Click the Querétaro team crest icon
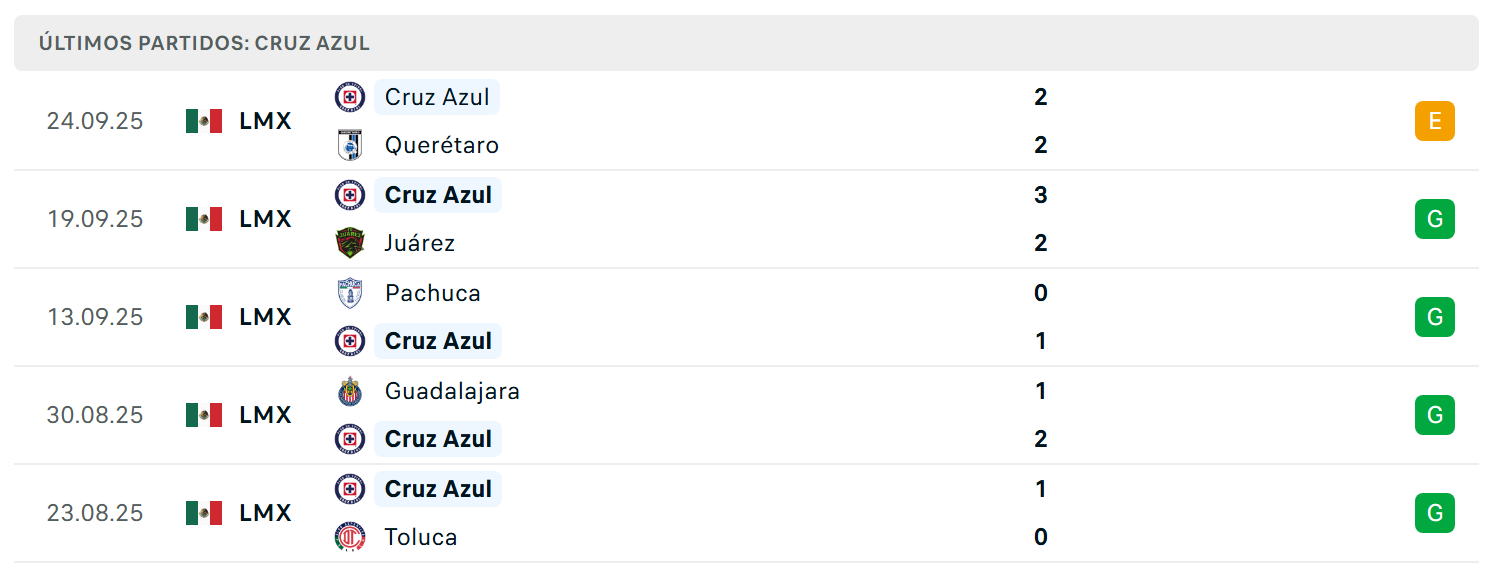Screen dimensions: 1495x574 pyautogui.click(x=350, y=145)
